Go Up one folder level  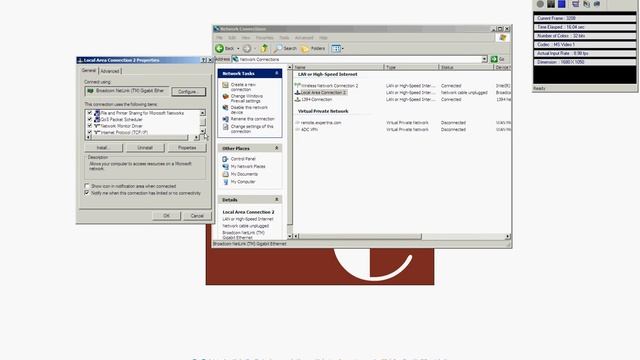point(264,49)
